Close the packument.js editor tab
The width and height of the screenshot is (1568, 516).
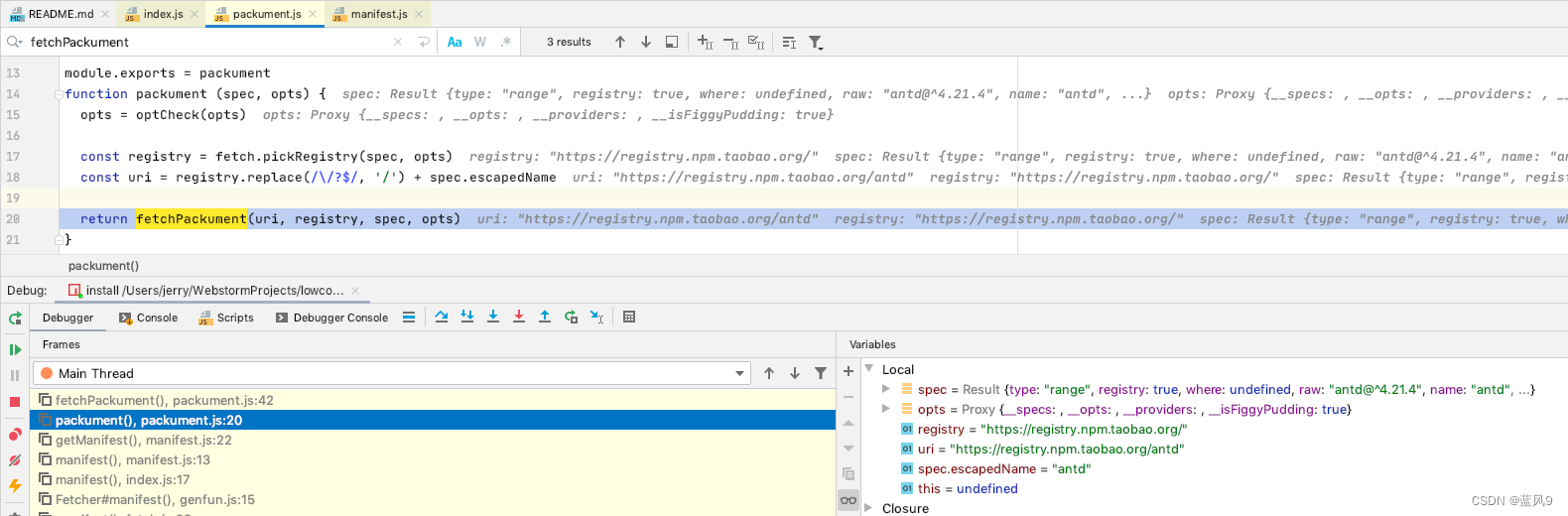[x=313, y=14]
